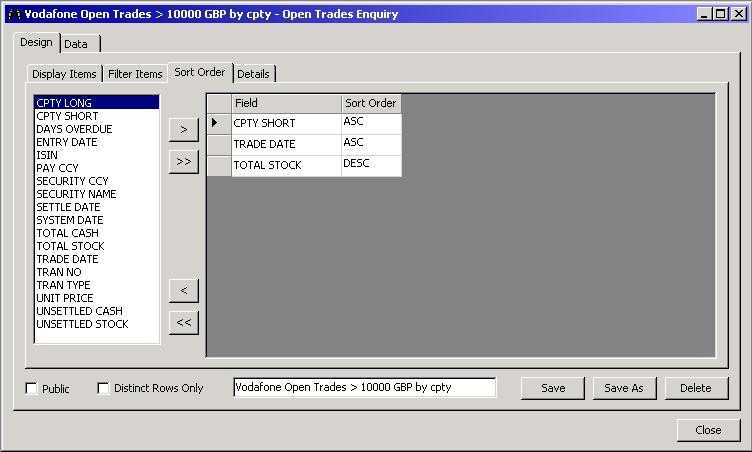Select the CPTY SHORT row marker arrow

218,123
